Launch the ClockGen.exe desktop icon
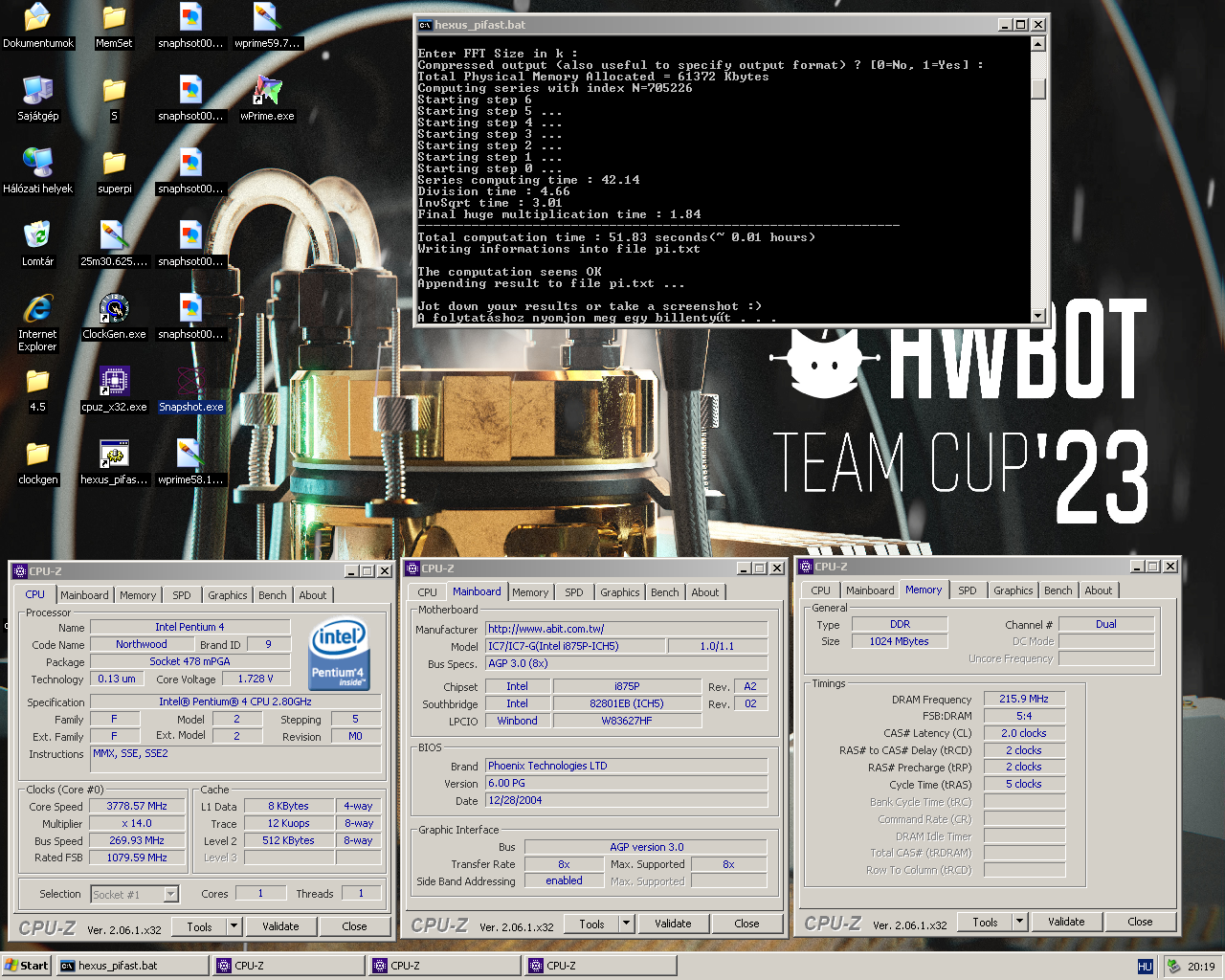Image resolution: width=1225 pixels, height=980 pixels. point(114,308)
